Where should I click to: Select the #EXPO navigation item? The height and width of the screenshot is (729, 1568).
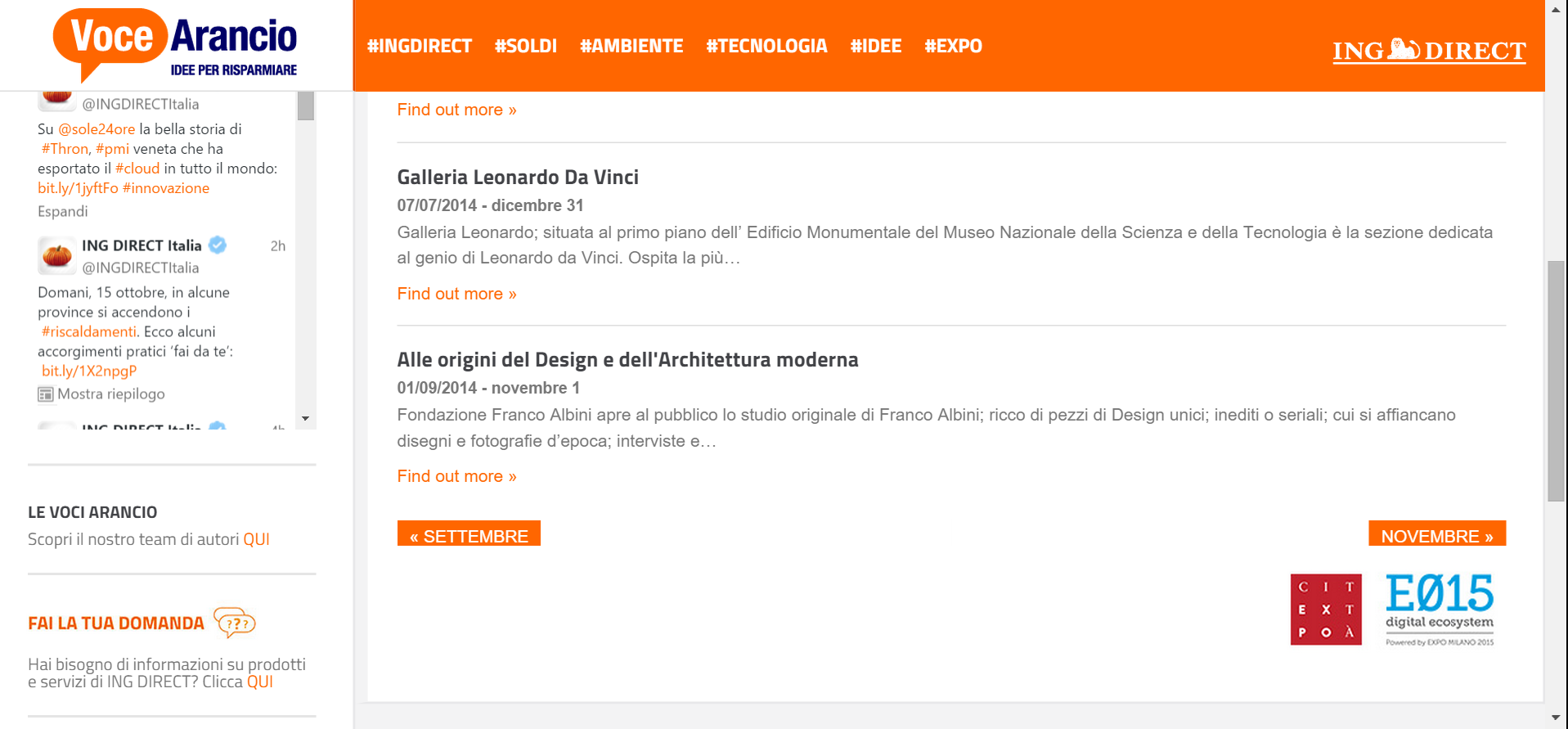[953, 47]
